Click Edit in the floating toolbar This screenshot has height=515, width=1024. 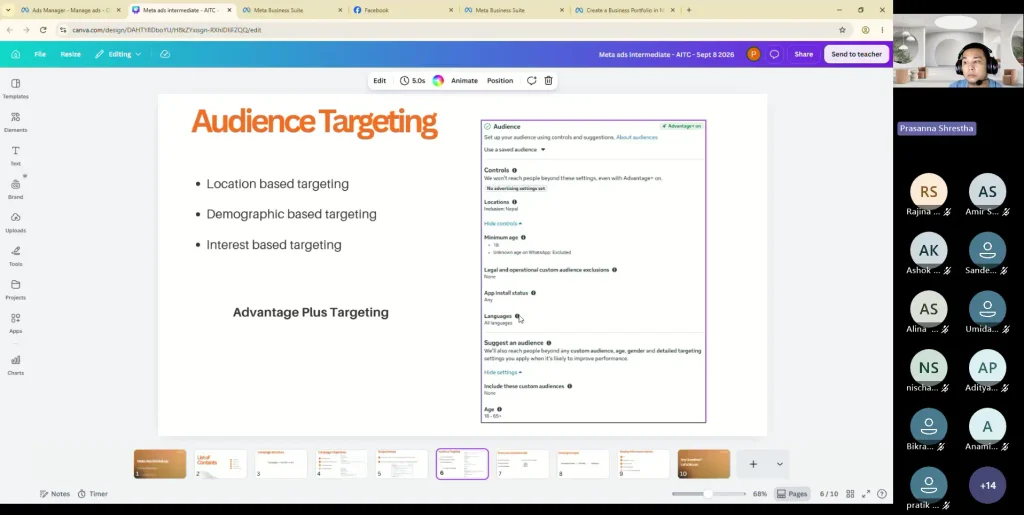(x=379, y=80)
